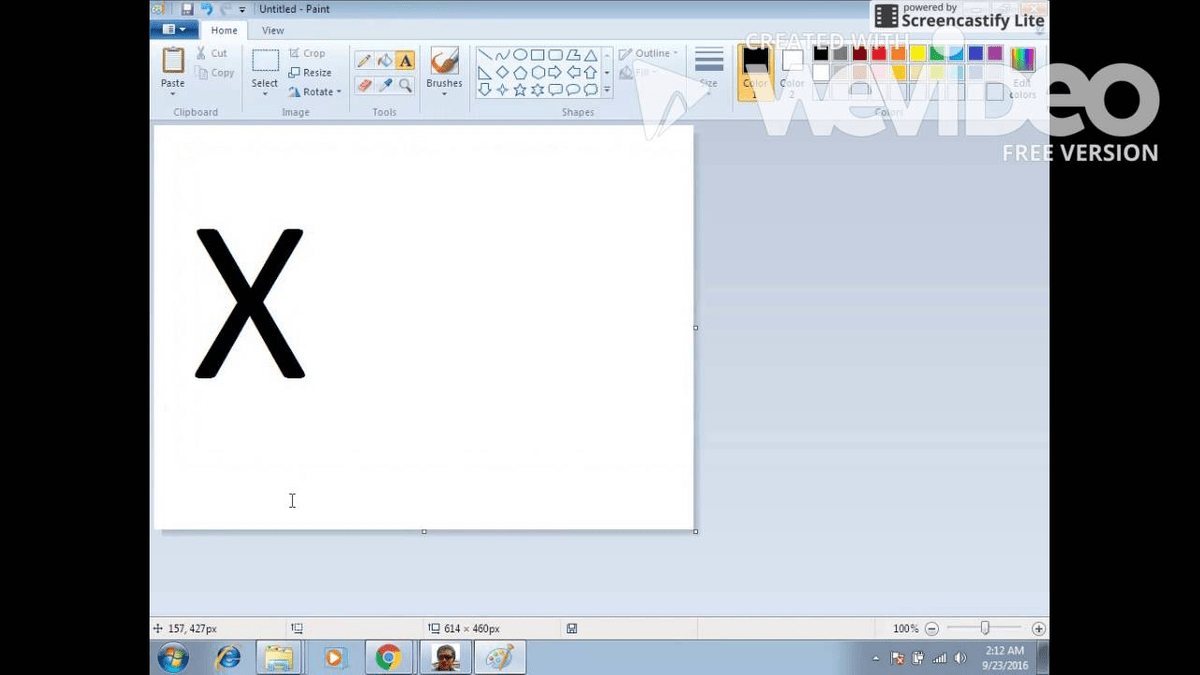Select the Pencil tool
1200x675 pixels.
coord(364,61)
